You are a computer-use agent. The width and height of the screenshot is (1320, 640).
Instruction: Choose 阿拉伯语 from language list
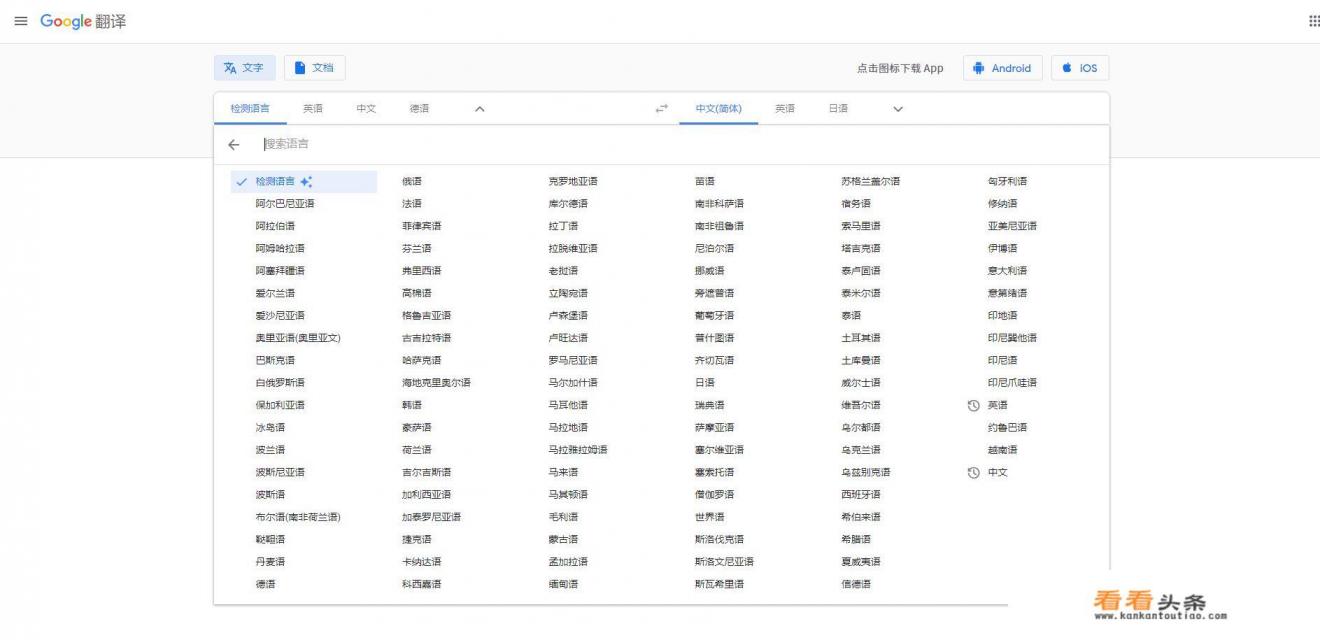click(275, 226)
